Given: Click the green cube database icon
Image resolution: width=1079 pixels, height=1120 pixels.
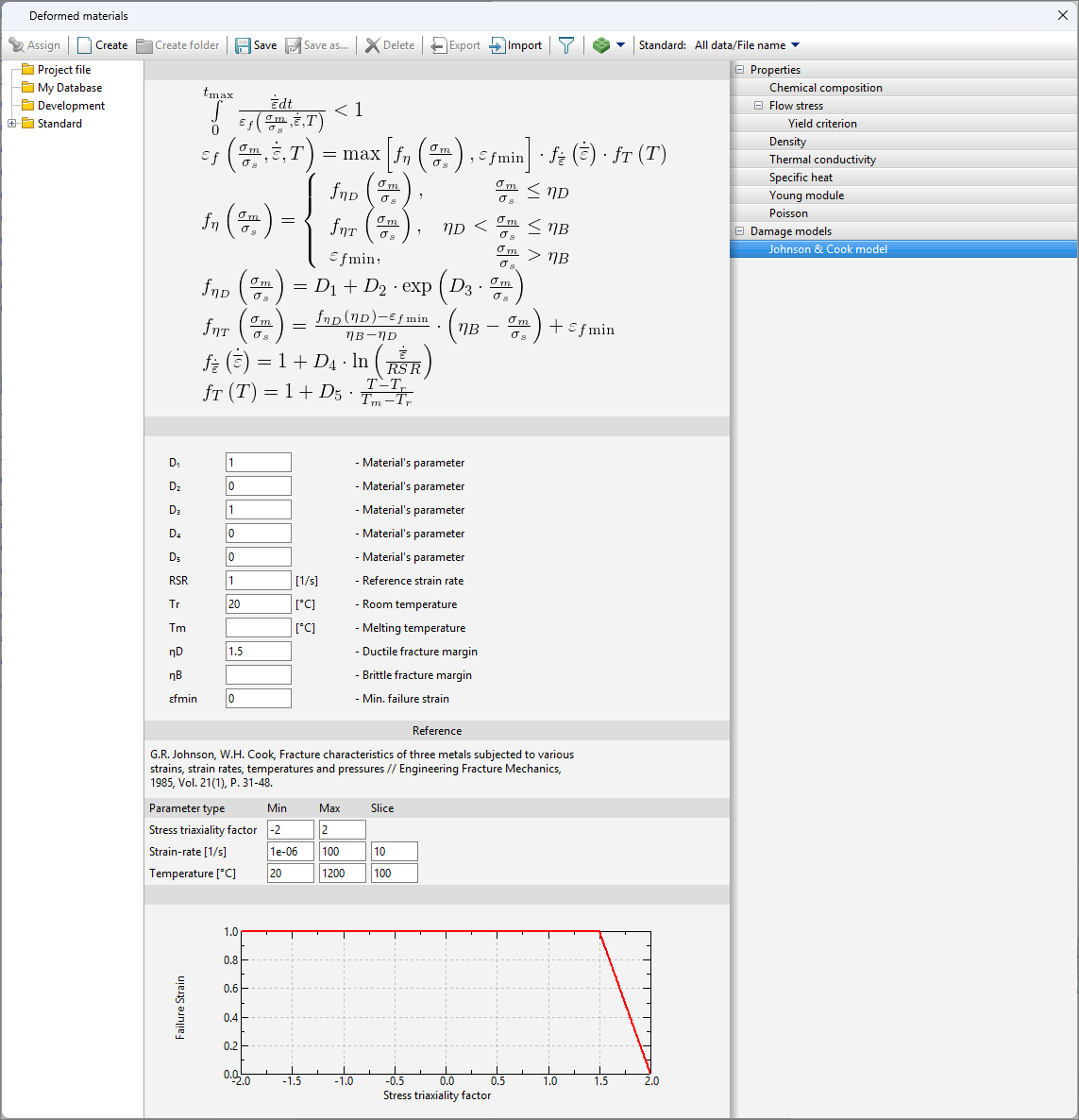Looking at the screenshot, I should pos(601,45).
